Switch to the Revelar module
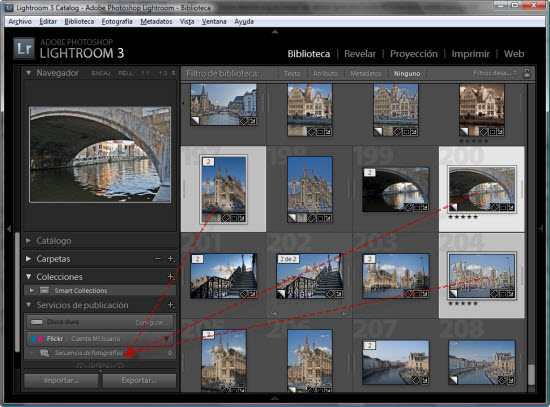550x407 pixels. (360, 54)
